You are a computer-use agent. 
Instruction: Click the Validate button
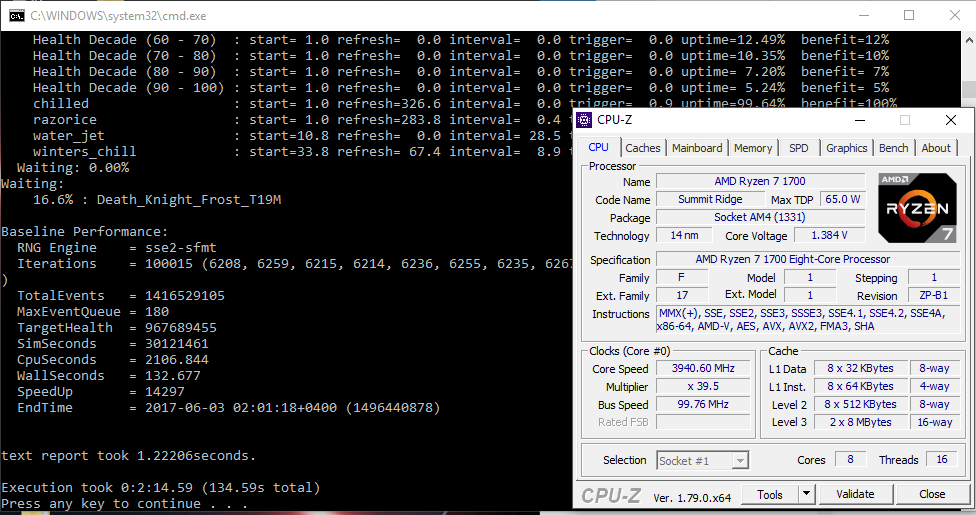(x=855, y=494)
